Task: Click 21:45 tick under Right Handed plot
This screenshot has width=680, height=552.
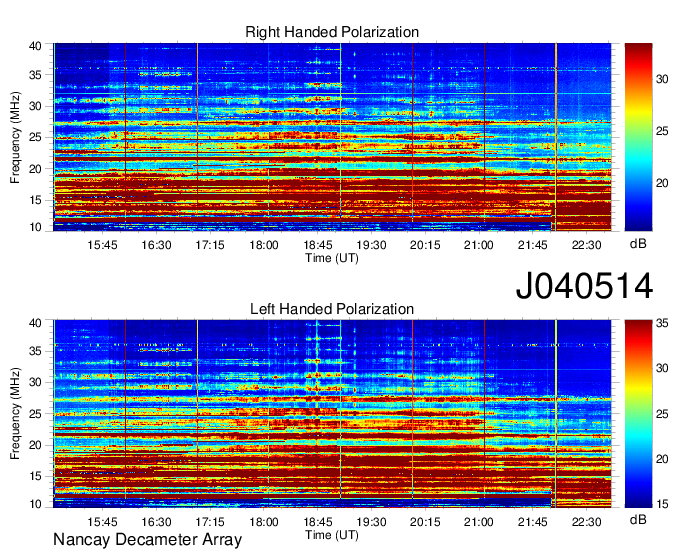Action: tap(533, 245)
